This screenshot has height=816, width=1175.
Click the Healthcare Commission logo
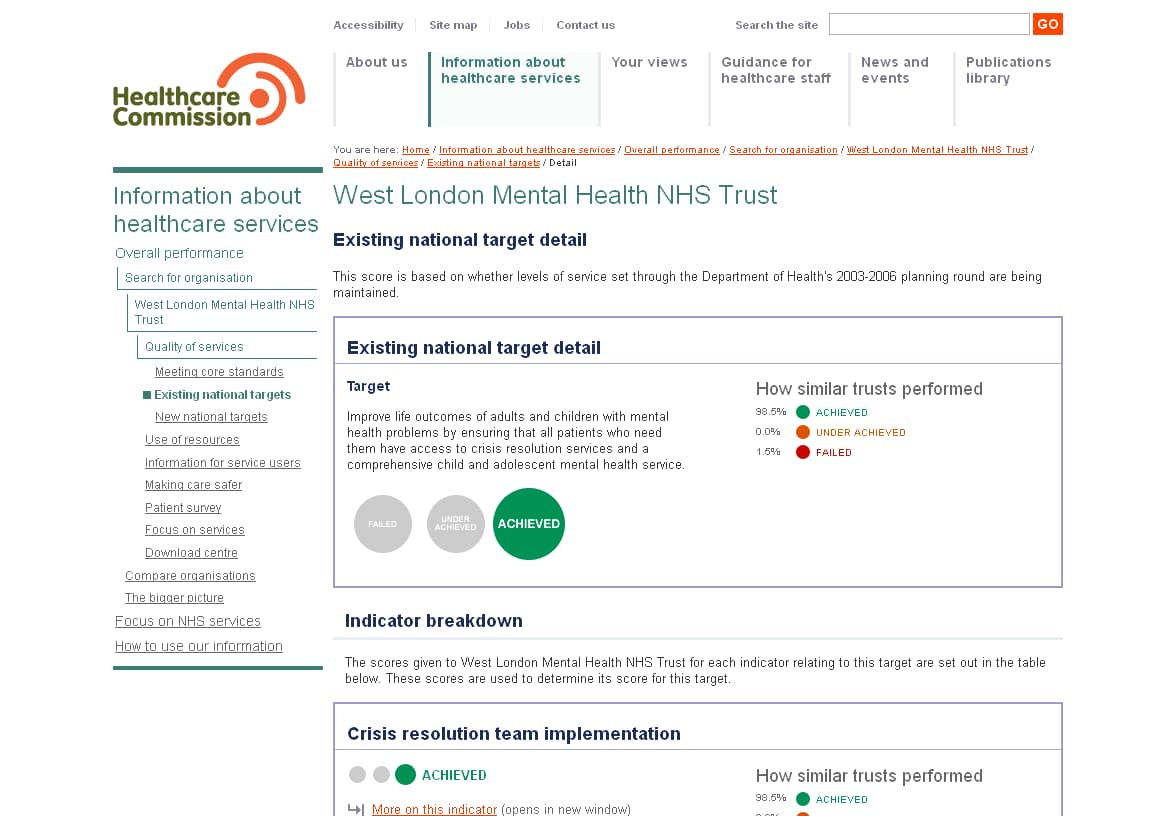click(209, 91)
